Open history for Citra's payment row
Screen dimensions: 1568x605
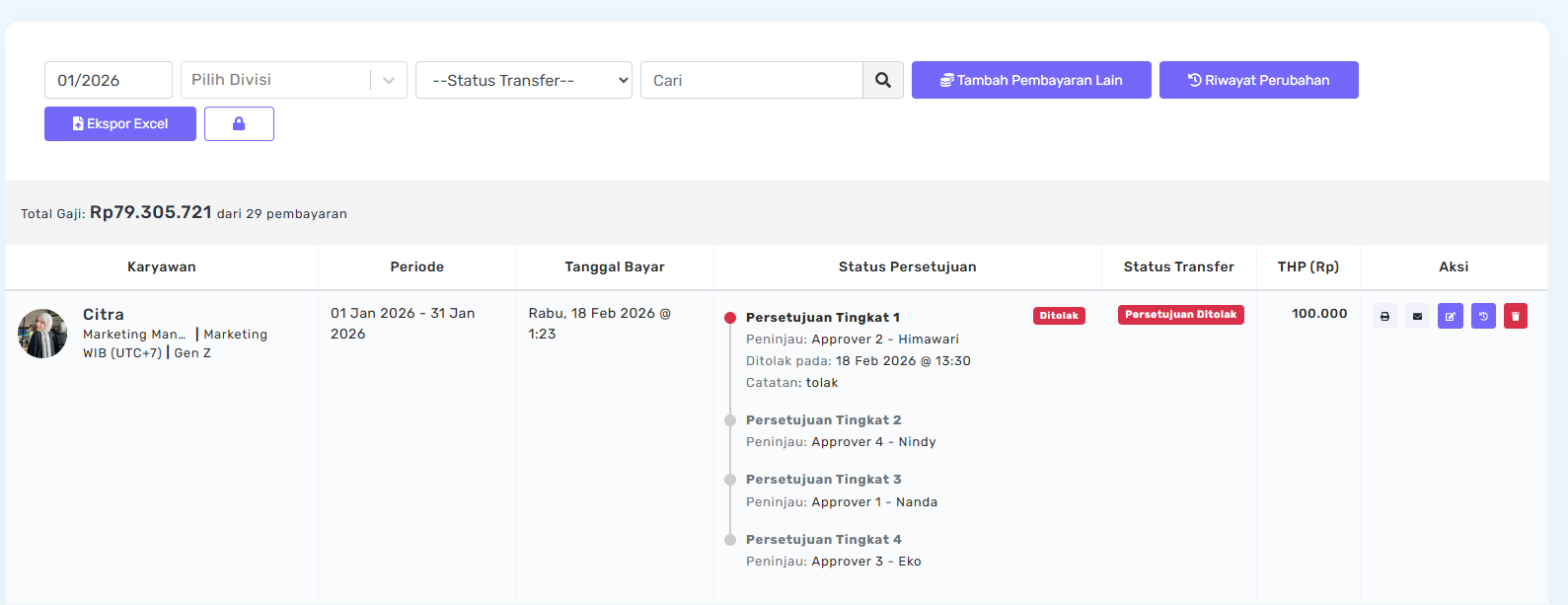tap(1483, 317)
